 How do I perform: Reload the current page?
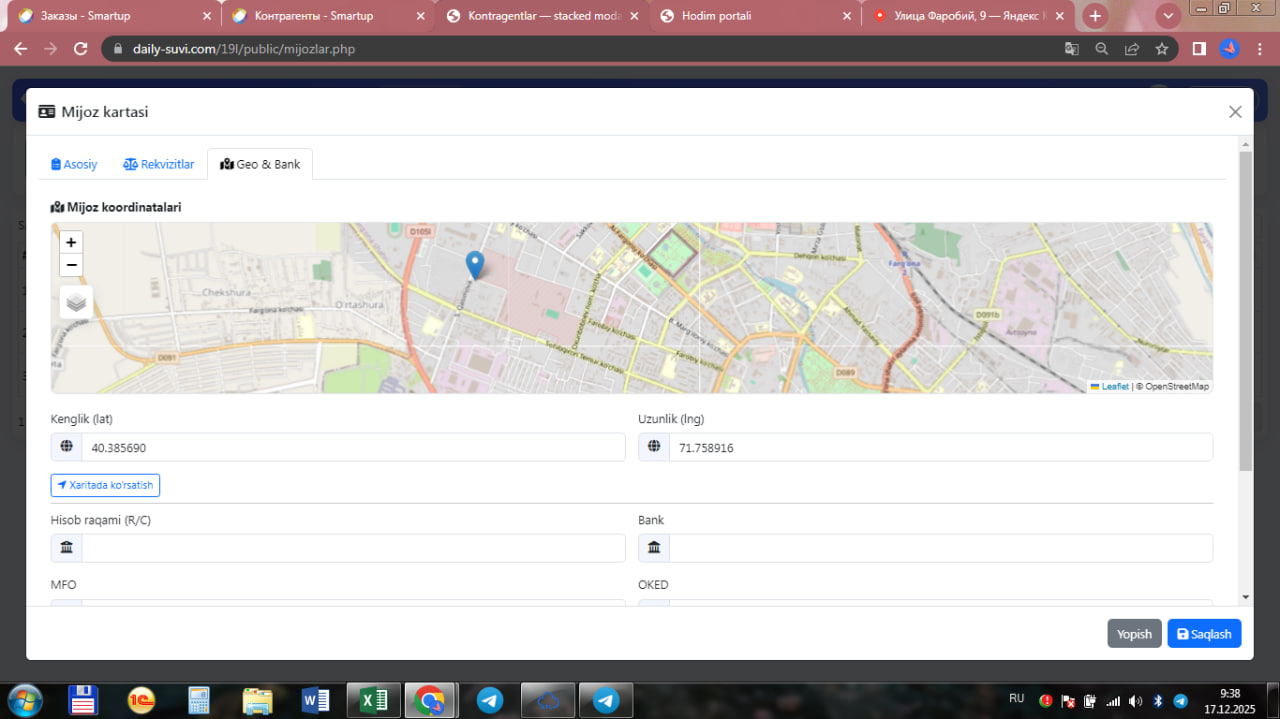tap(81, 49)
